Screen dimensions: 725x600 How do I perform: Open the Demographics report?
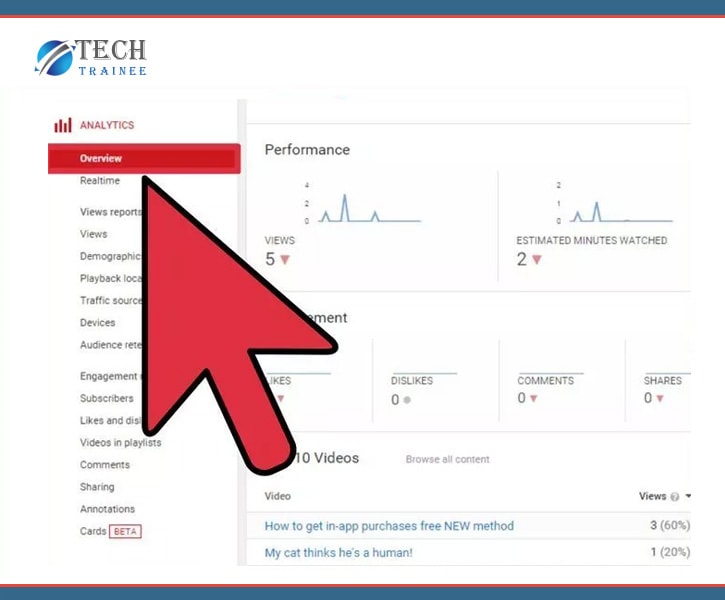pos(110,256)
